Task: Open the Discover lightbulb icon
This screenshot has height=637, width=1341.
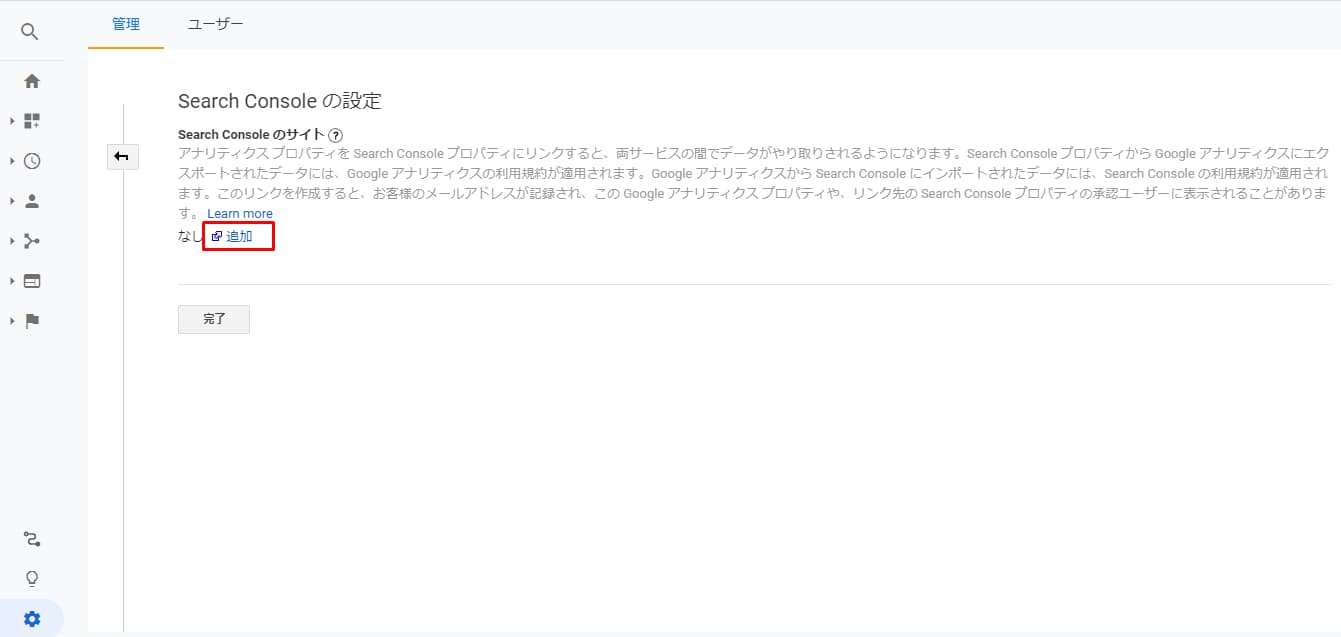Action: coord(32,579)
